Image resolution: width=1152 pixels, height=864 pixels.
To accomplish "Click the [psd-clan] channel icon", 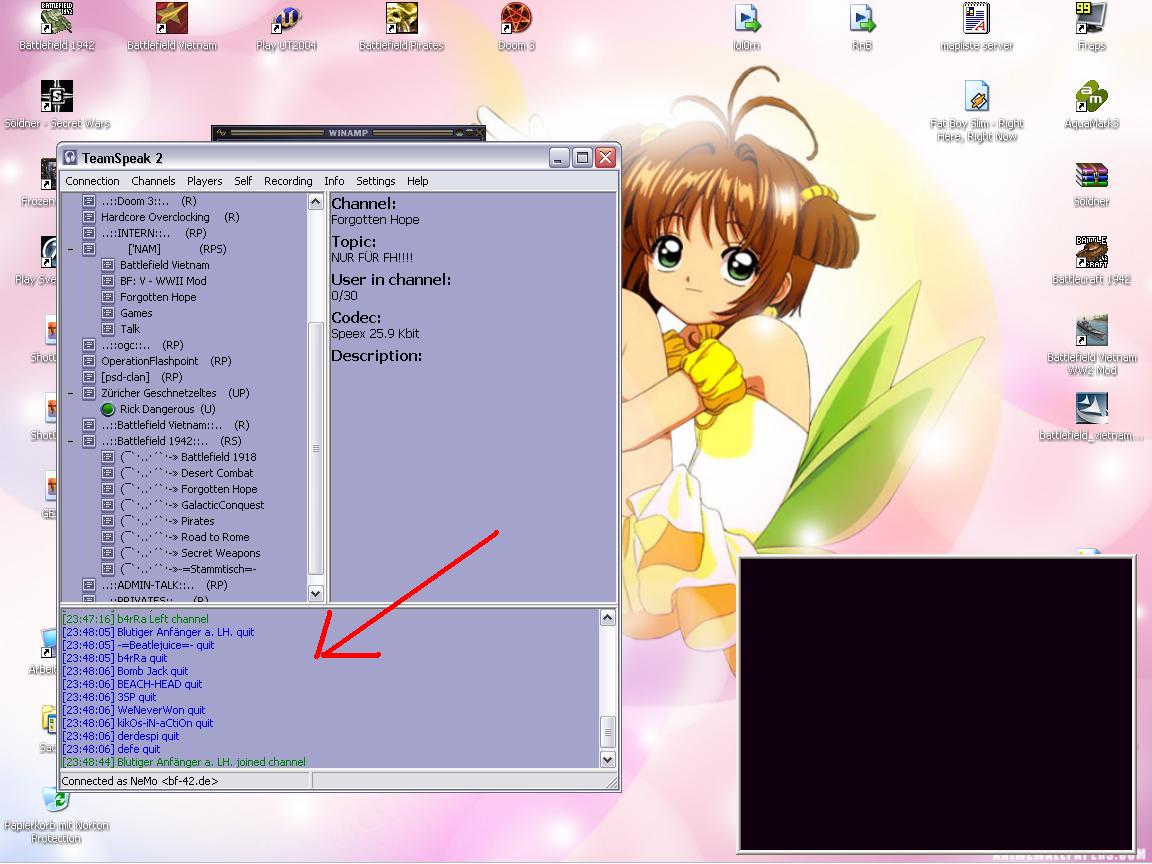I will (89, 377).
